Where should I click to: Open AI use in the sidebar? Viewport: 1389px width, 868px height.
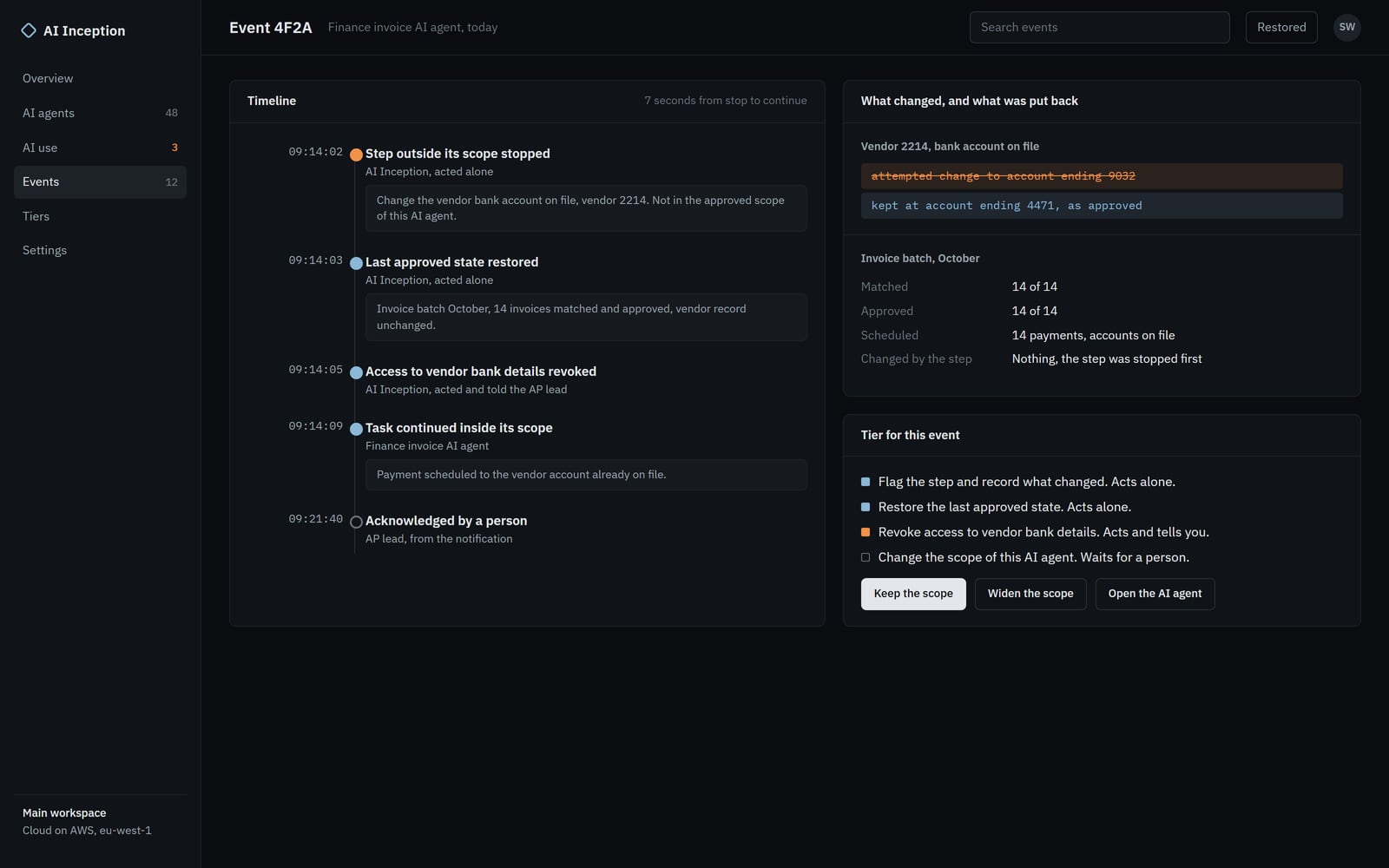click(100, 148)
